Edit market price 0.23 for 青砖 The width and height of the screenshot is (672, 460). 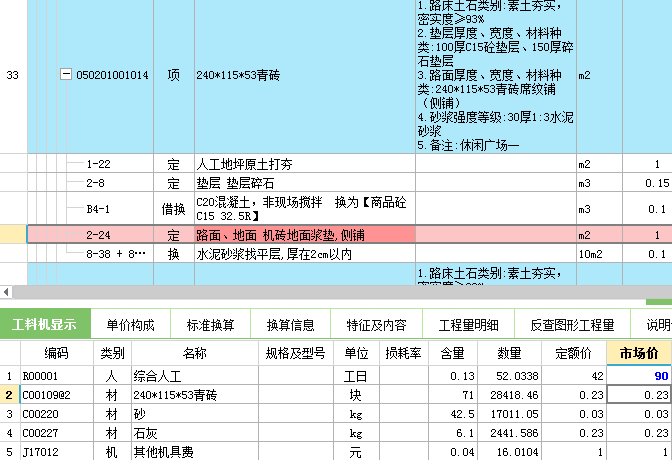coord(639,395)
